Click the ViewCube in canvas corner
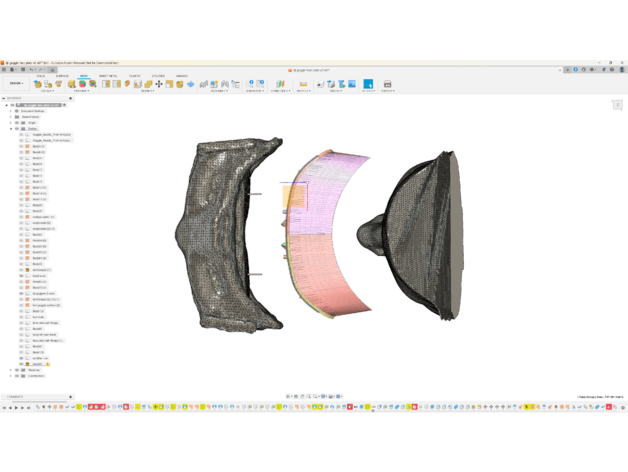The width and height of the screenshot is (628, 472). [x=617, y=105]
